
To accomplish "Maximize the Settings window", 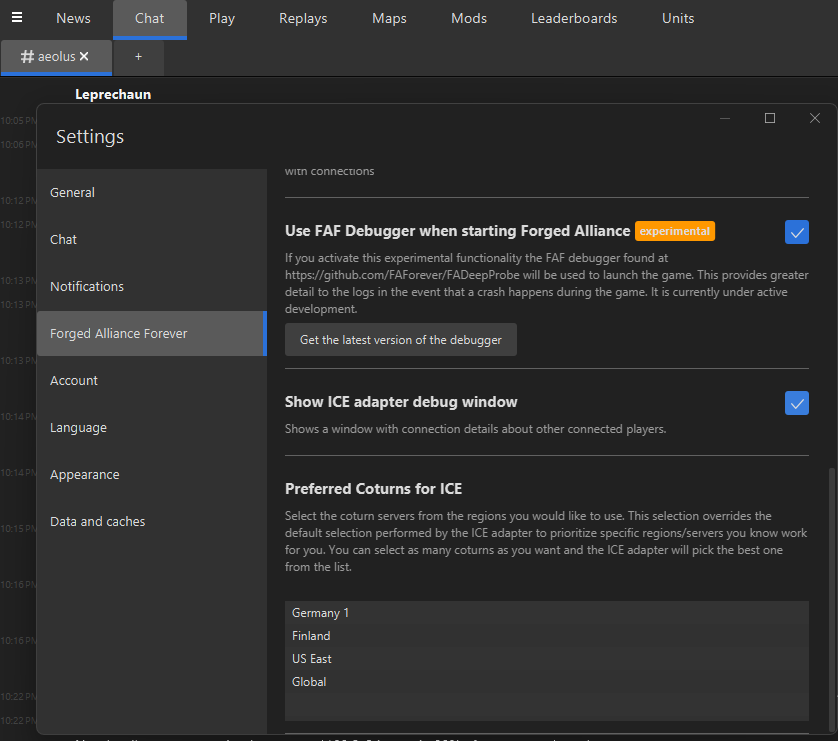I will click(x=770, y=118).
